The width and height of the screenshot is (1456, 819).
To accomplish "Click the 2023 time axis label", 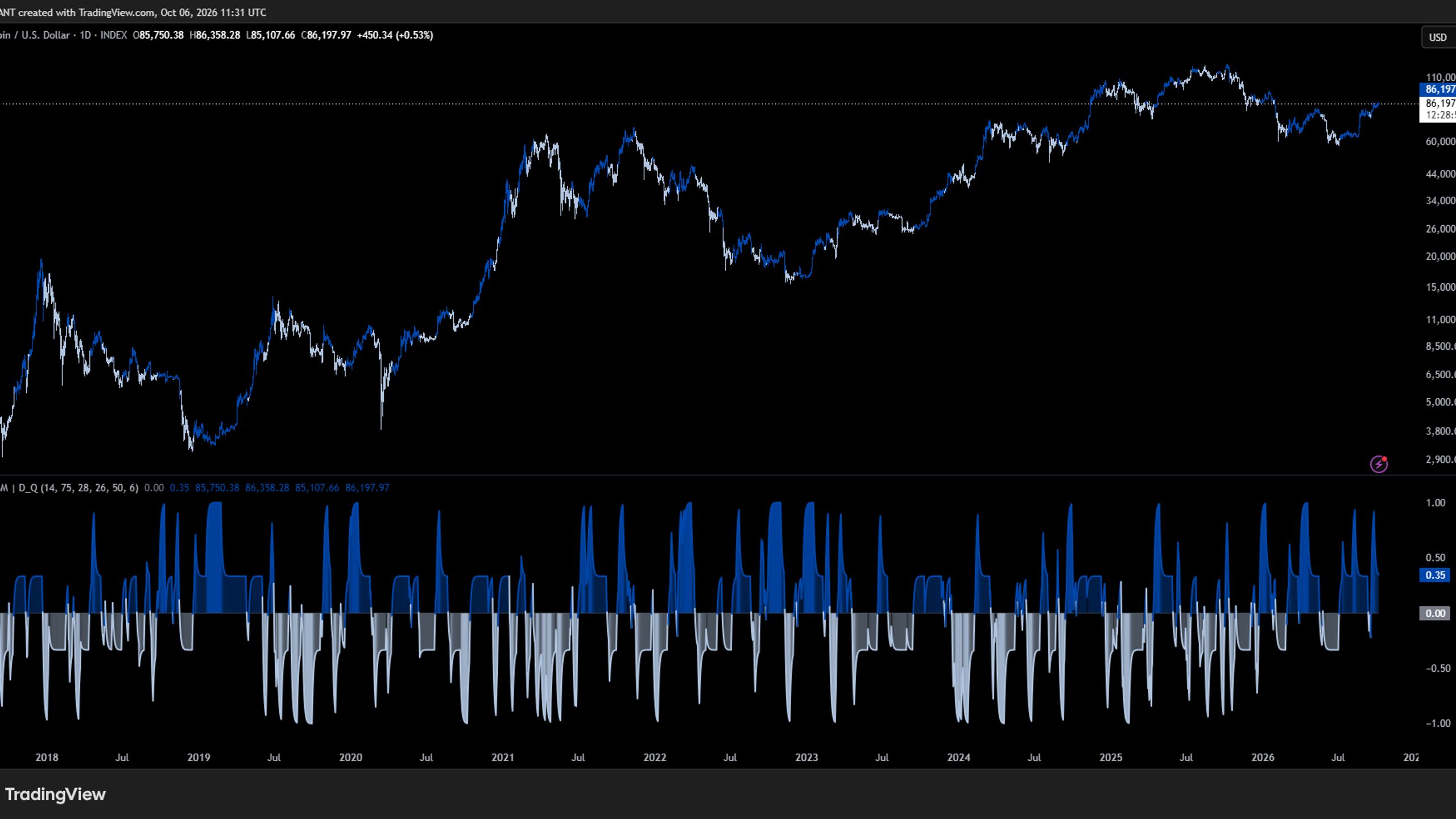I will tap(806, 757).
